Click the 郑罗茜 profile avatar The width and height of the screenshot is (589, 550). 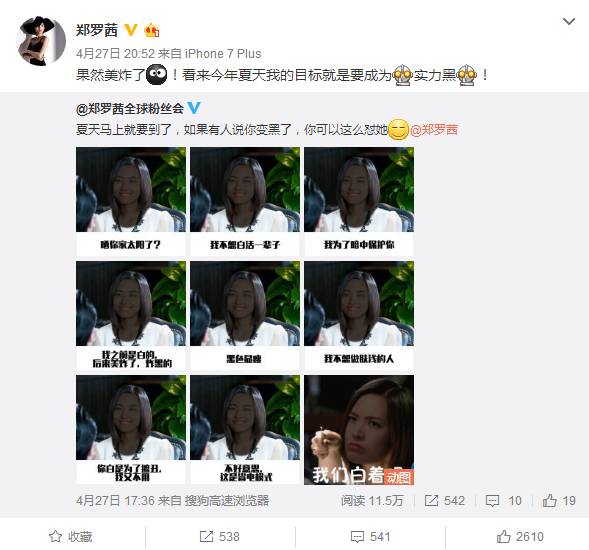click(41, 41)
